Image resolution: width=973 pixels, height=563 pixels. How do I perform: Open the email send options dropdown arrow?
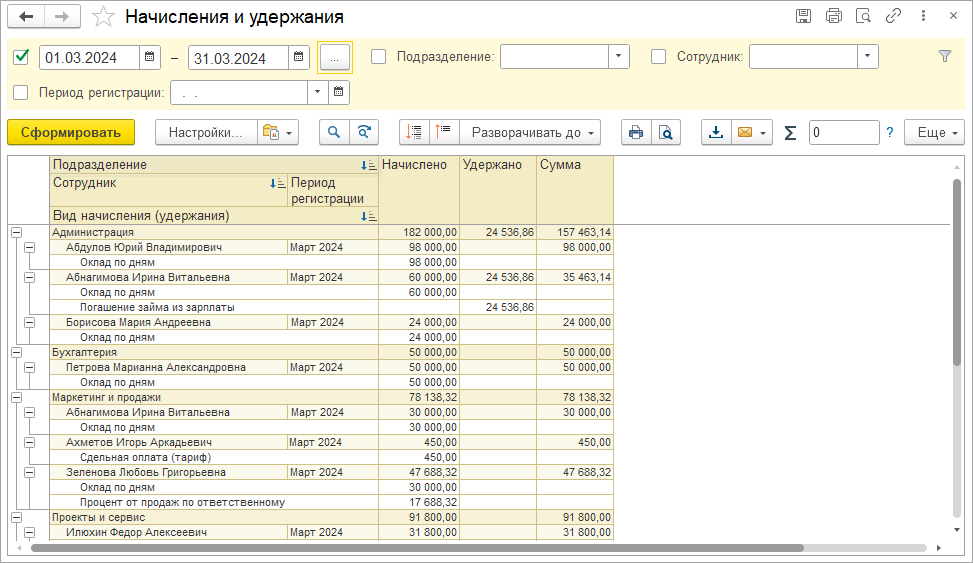[765, 132]
